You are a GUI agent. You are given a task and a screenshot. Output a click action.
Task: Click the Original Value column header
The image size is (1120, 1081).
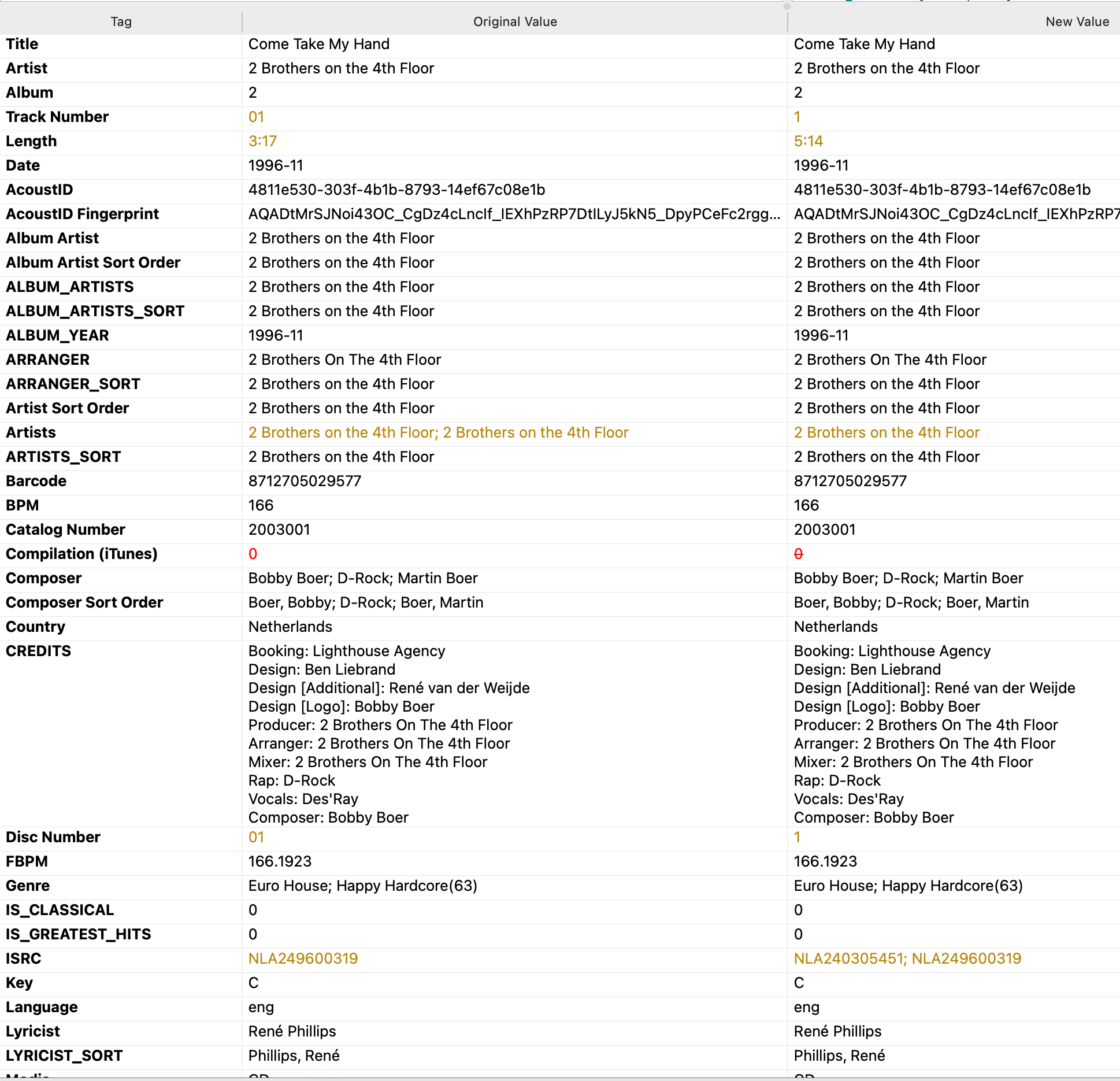pyautogui.click(x=514, y=21)
